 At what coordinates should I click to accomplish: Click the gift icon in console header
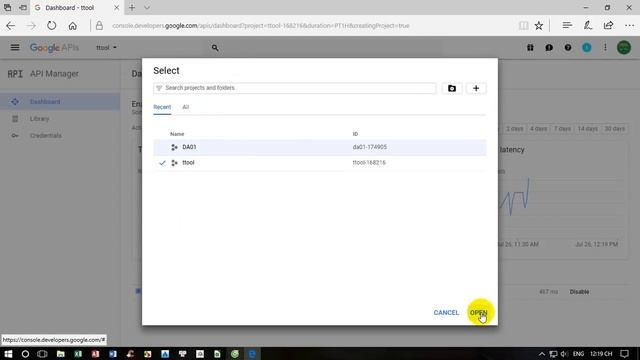tap(530, 48)
